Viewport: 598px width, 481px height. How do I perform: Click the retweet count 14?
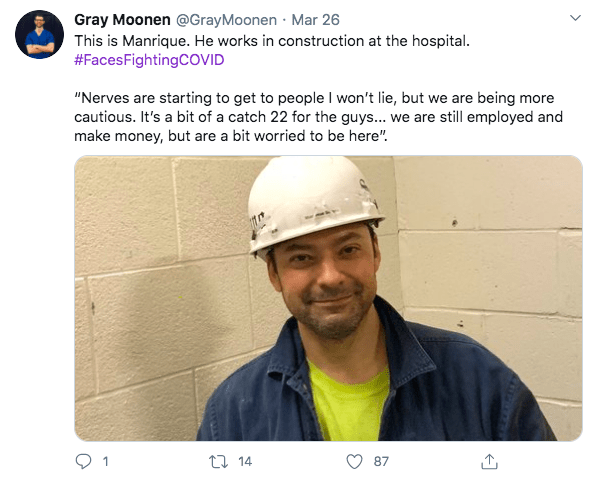(245, 462)
